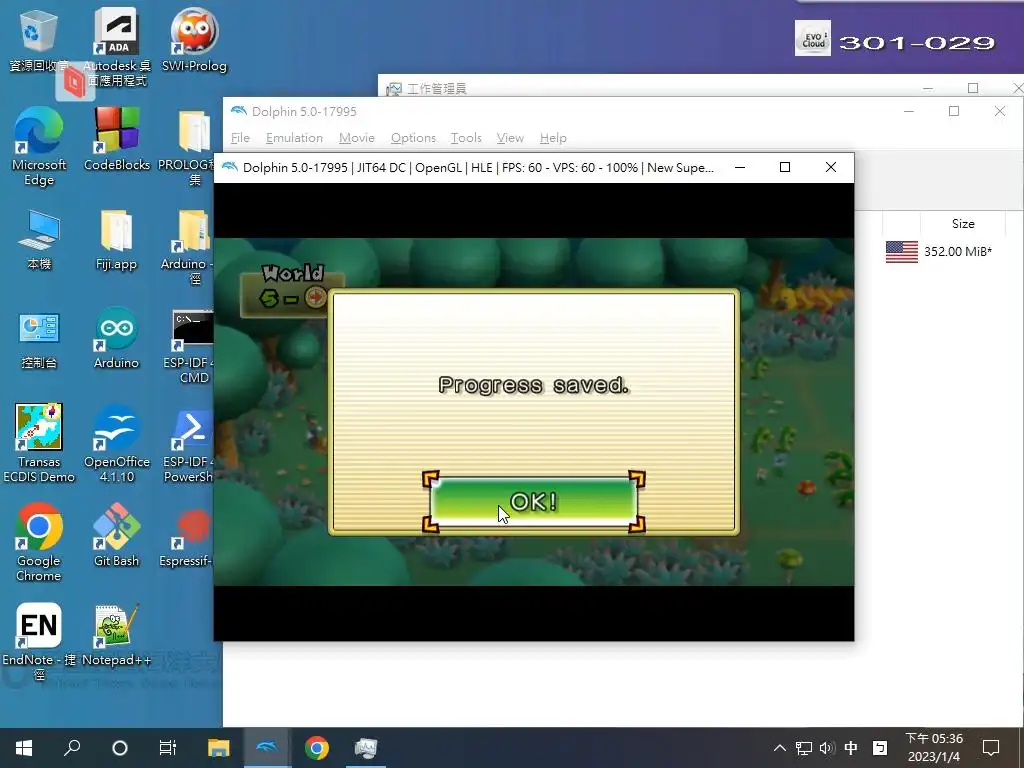Open the View menu in Dolphin

pos(510,138)
